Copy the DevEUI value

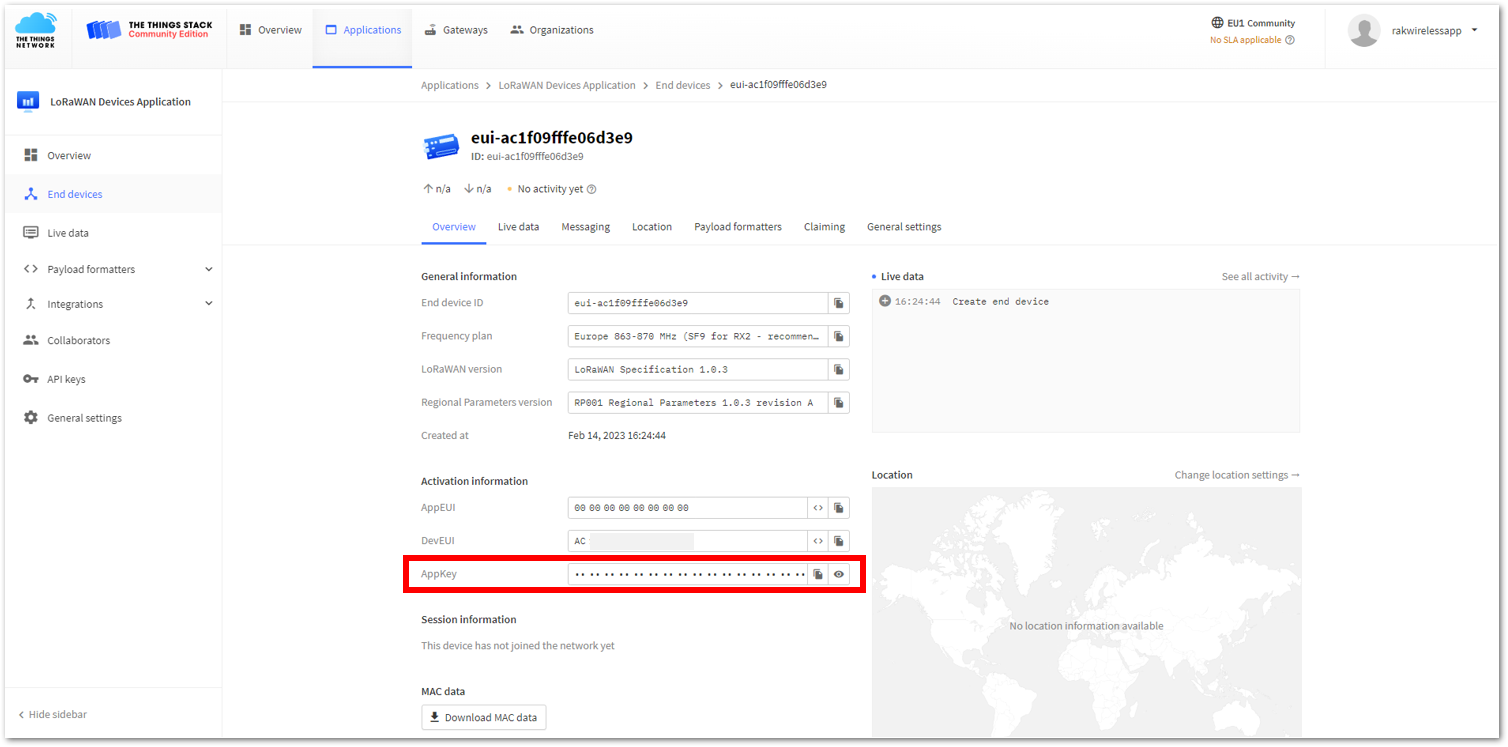[x=839, y=541]
